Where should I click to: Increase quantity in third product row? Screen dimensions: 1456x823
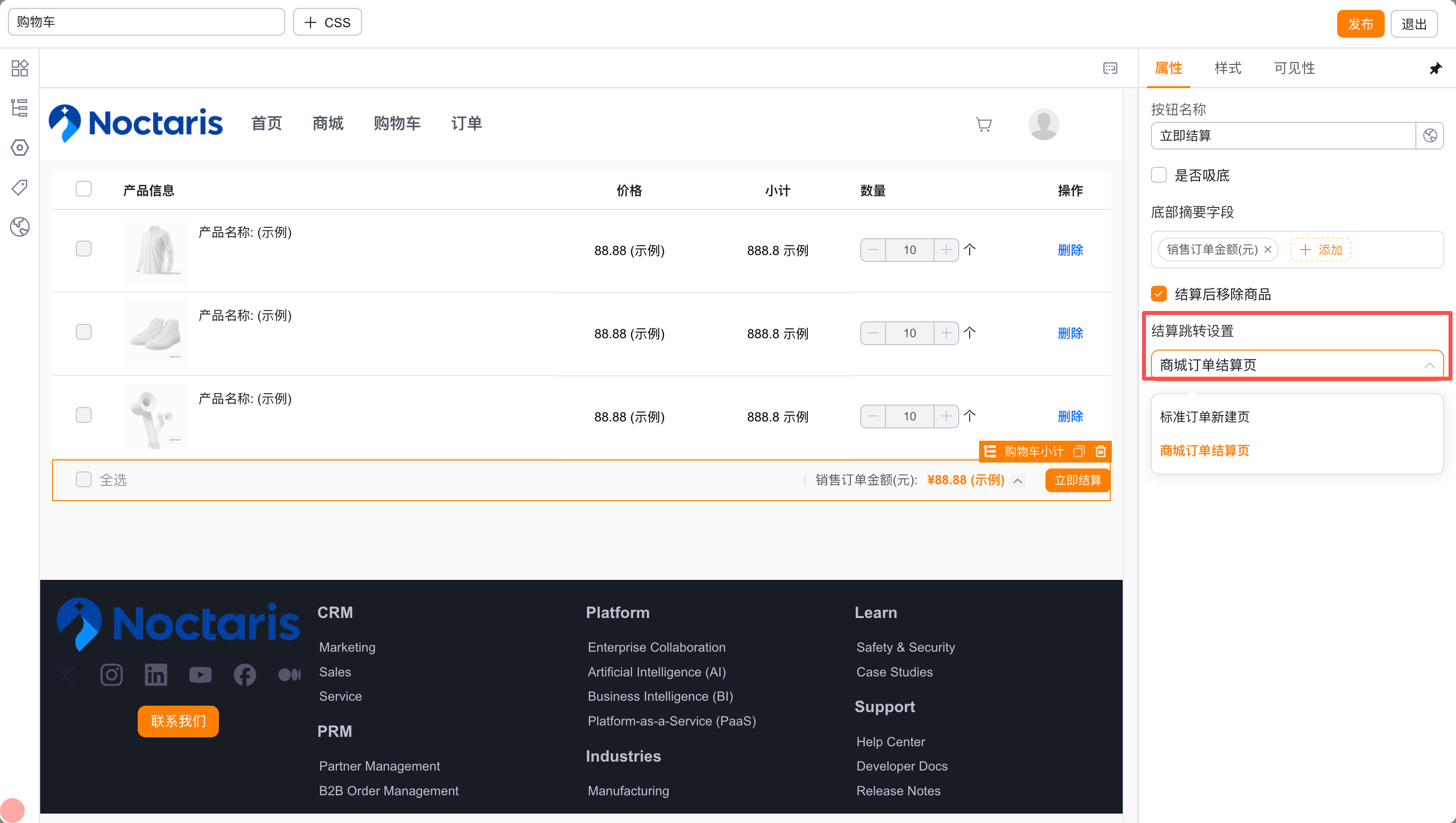coord(946,416)
